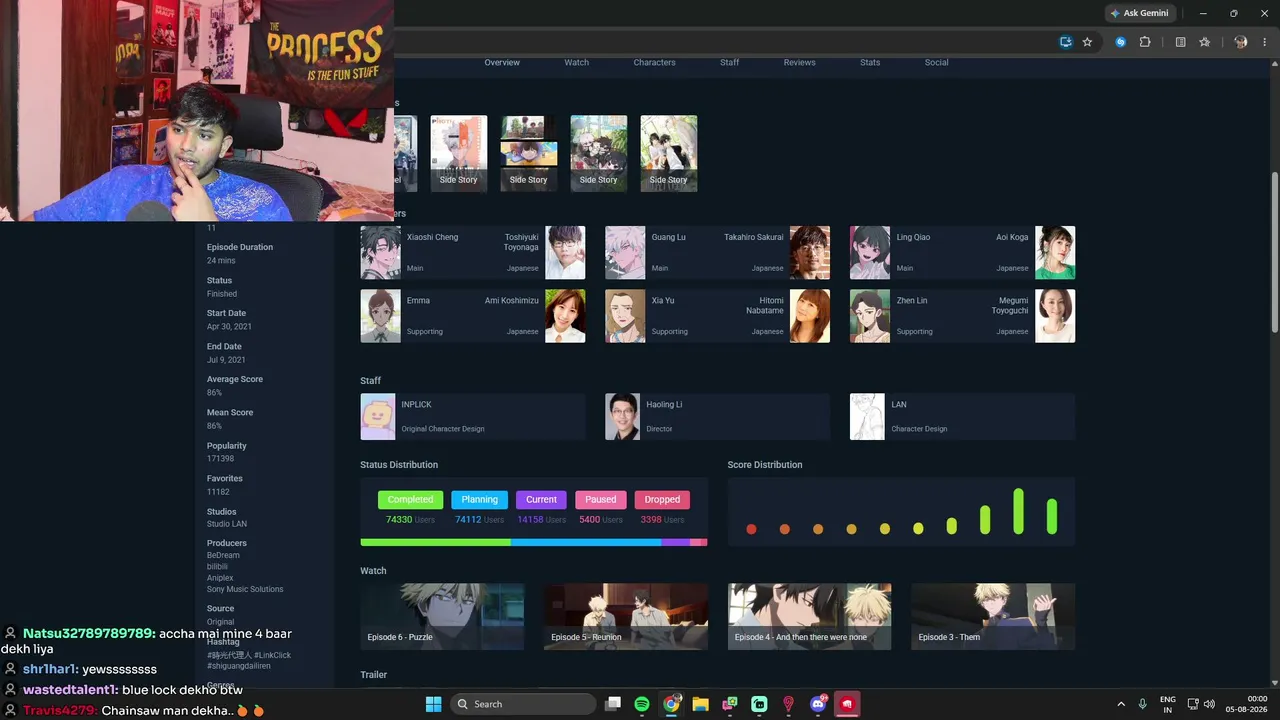Install the web app via address bar icon
This screenshot has height=720, width=1280.
pyautogui.click(x=1066, y=42)
